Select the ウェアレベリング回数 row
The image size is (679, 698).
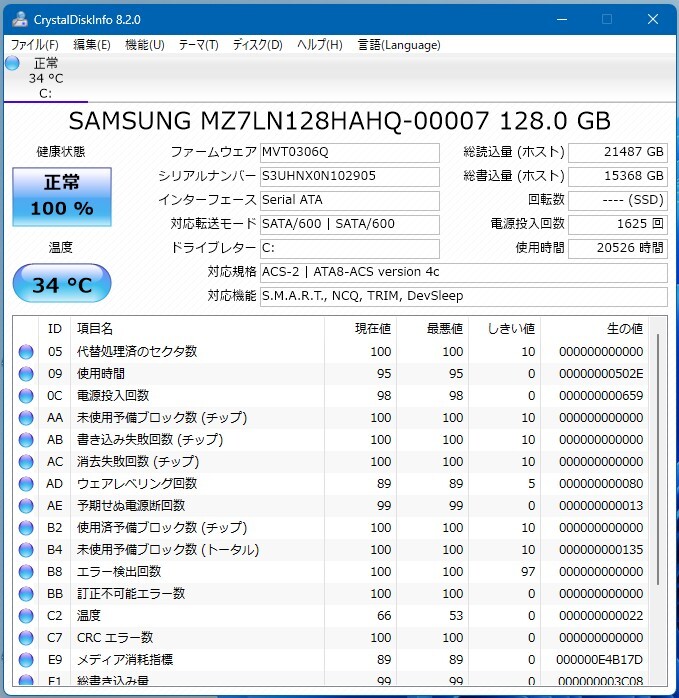click(x=331, y=483)
